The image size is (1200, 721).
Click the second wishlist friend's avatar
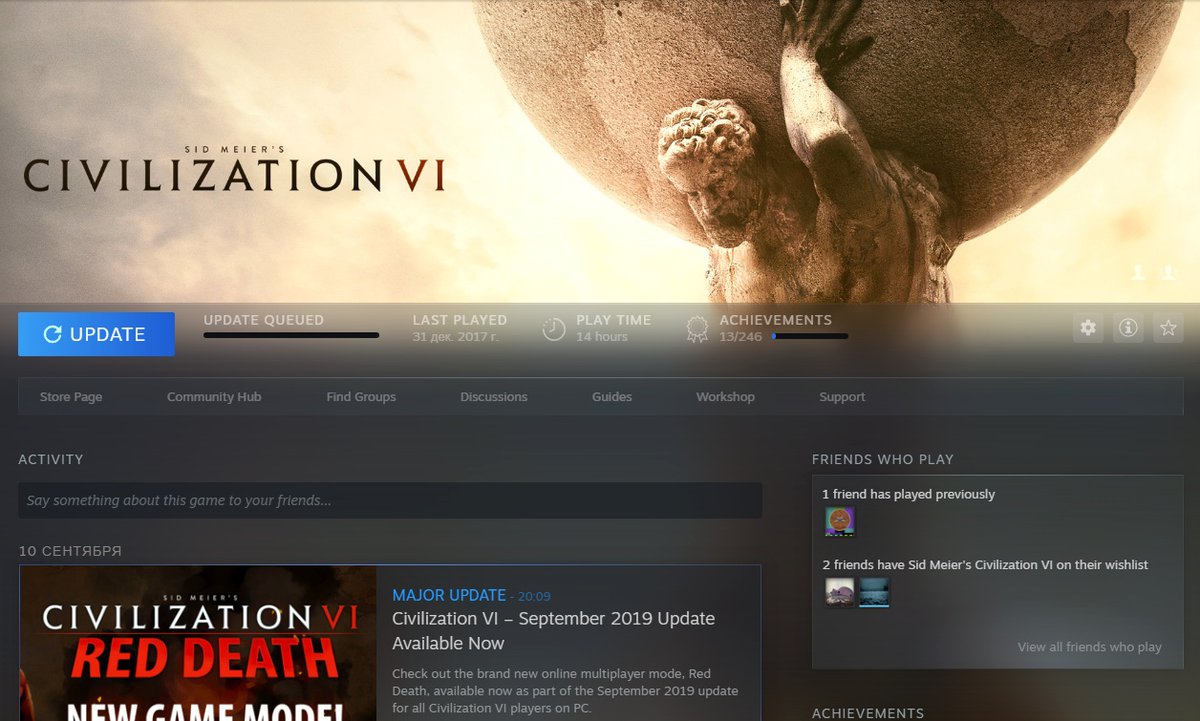[x=874, y=592]
